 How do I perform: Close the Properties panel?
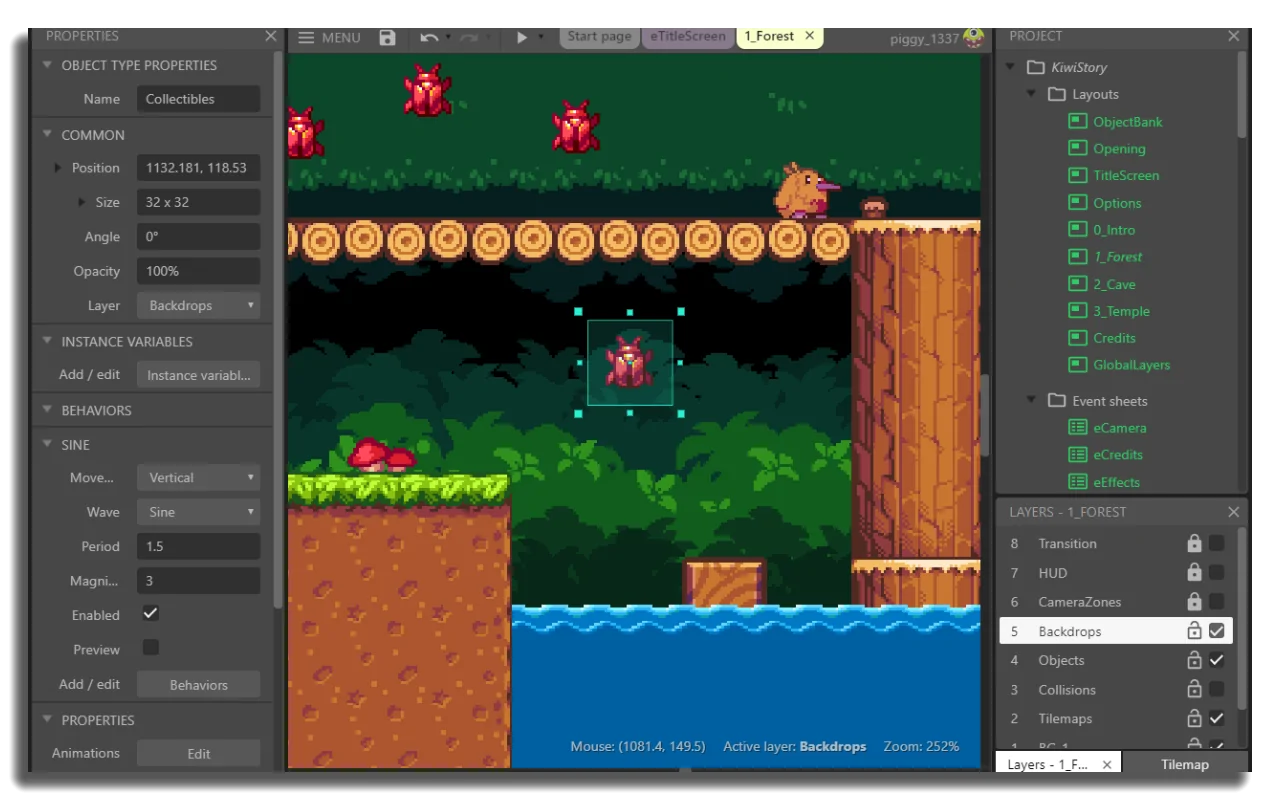tap(270, 36)
